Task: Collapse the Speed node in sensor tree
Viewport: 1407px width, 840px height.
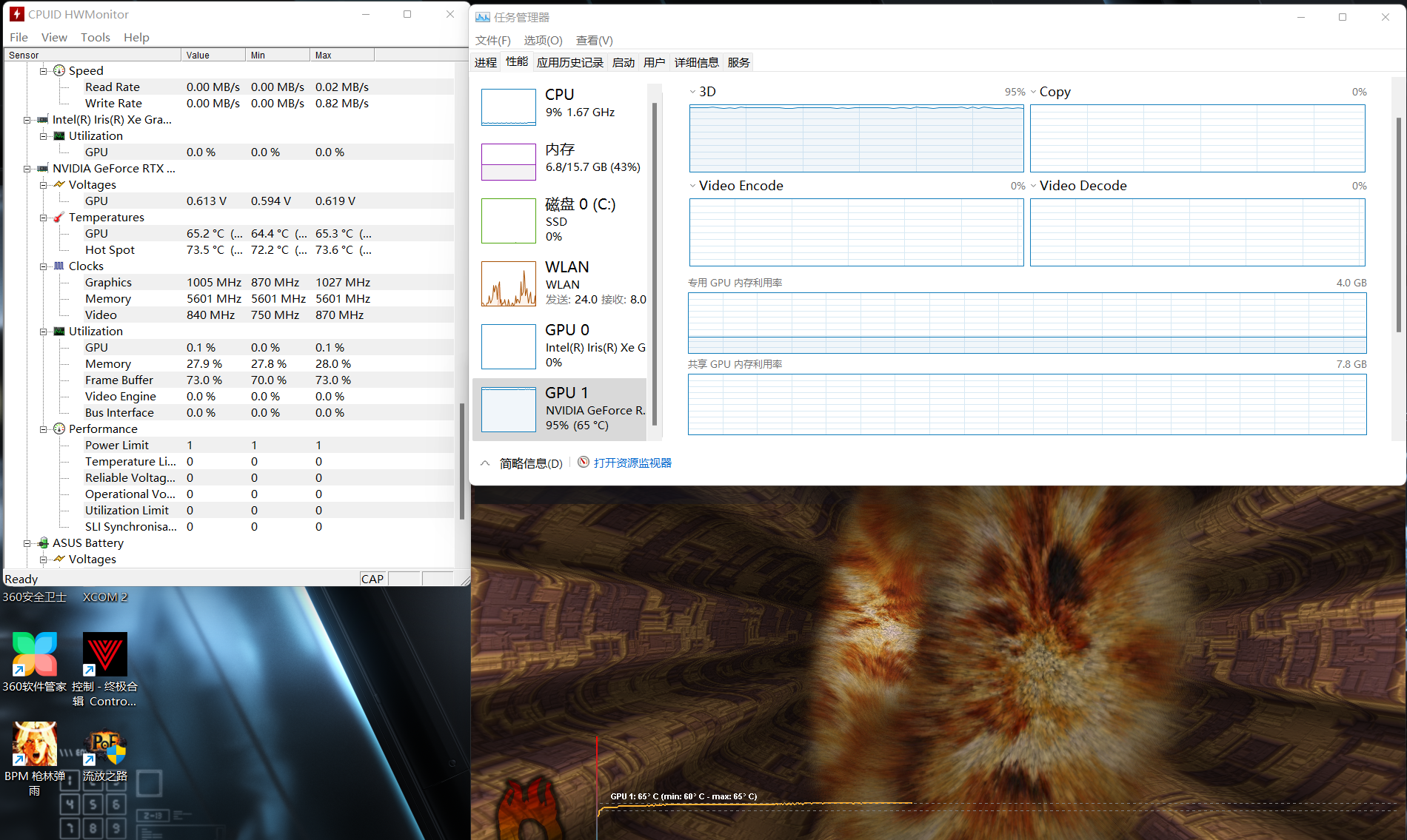Action: (44, 71)
